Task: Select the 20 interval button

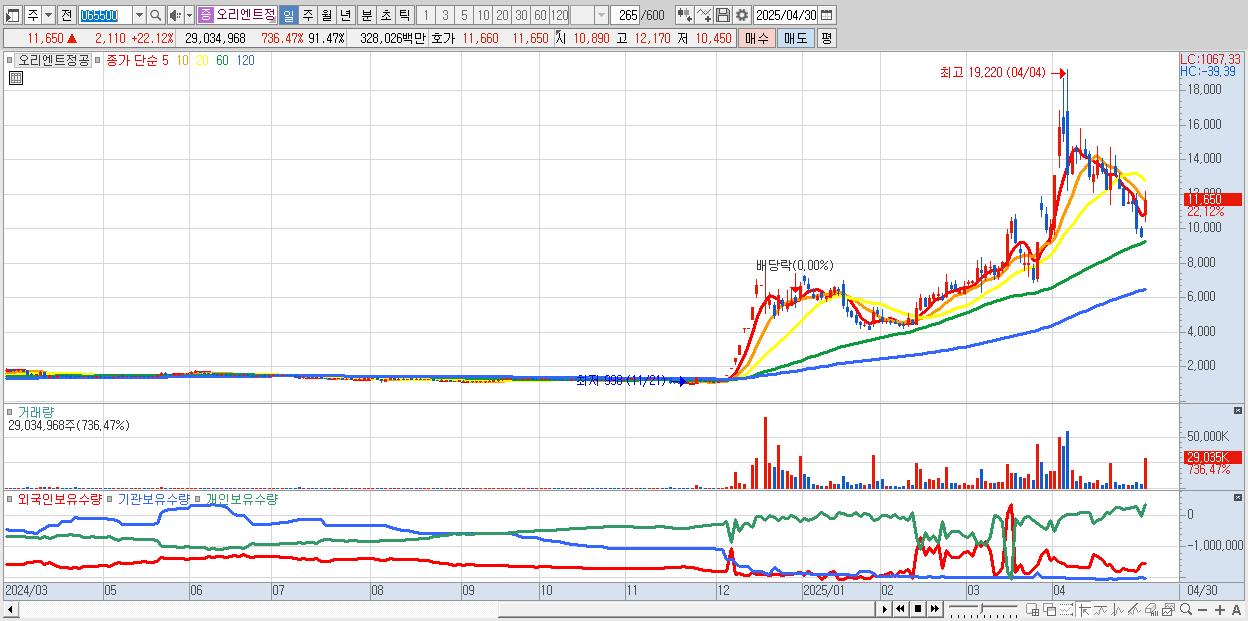Action: 502,15
